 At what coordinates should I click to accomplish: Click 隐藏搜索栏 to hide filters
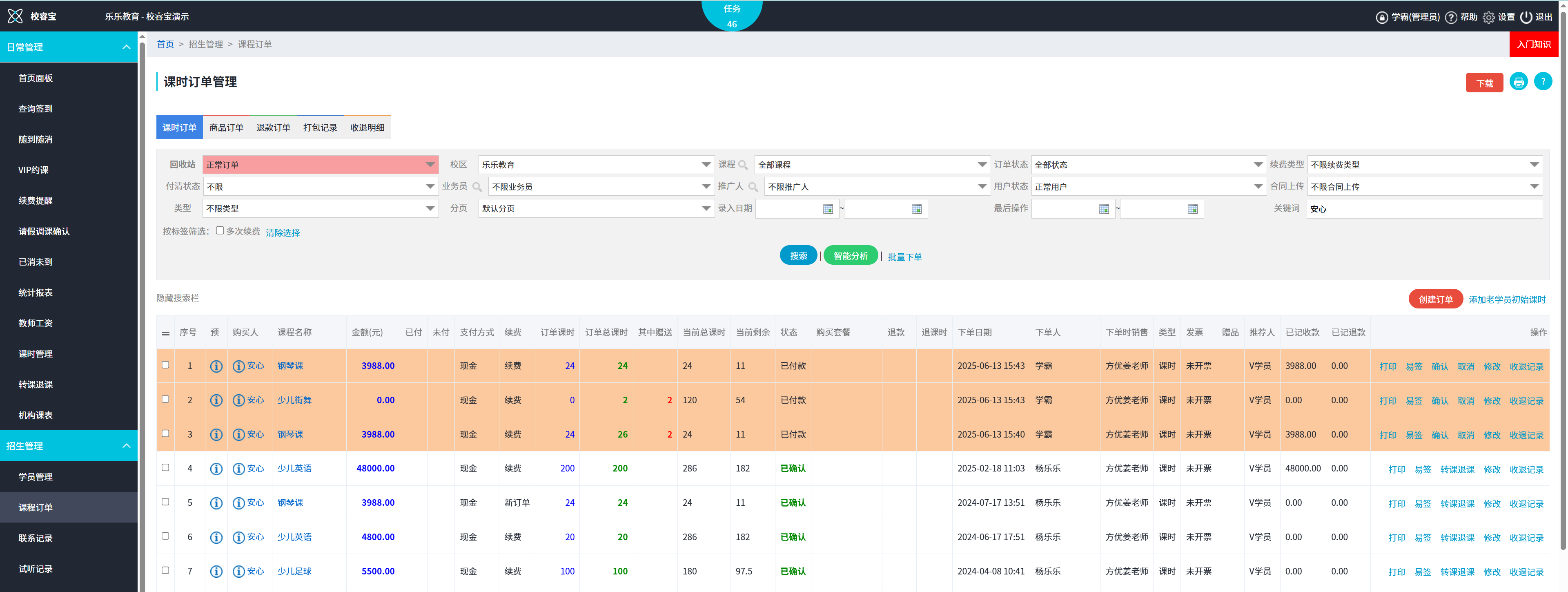[178, 298]
